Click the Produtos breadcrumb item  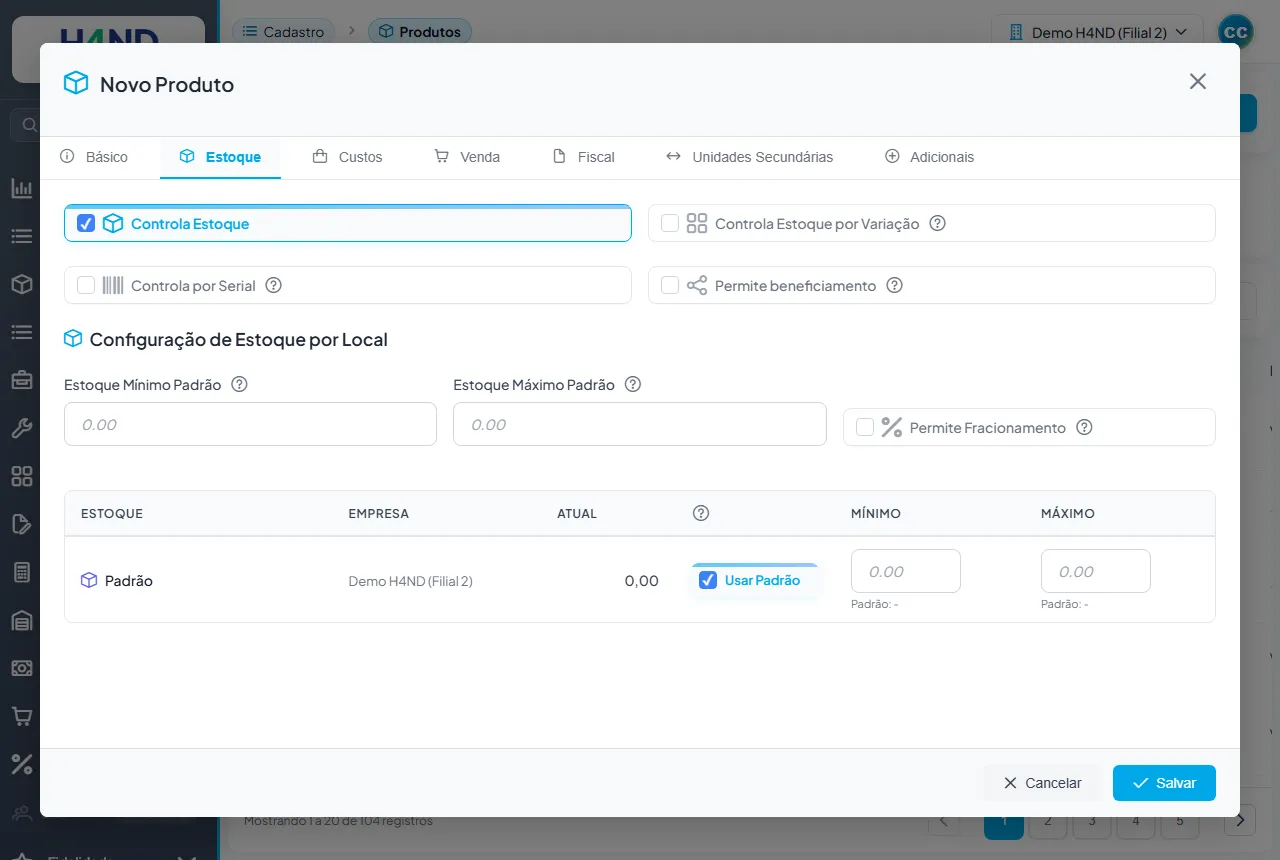(x=420, y=32)
